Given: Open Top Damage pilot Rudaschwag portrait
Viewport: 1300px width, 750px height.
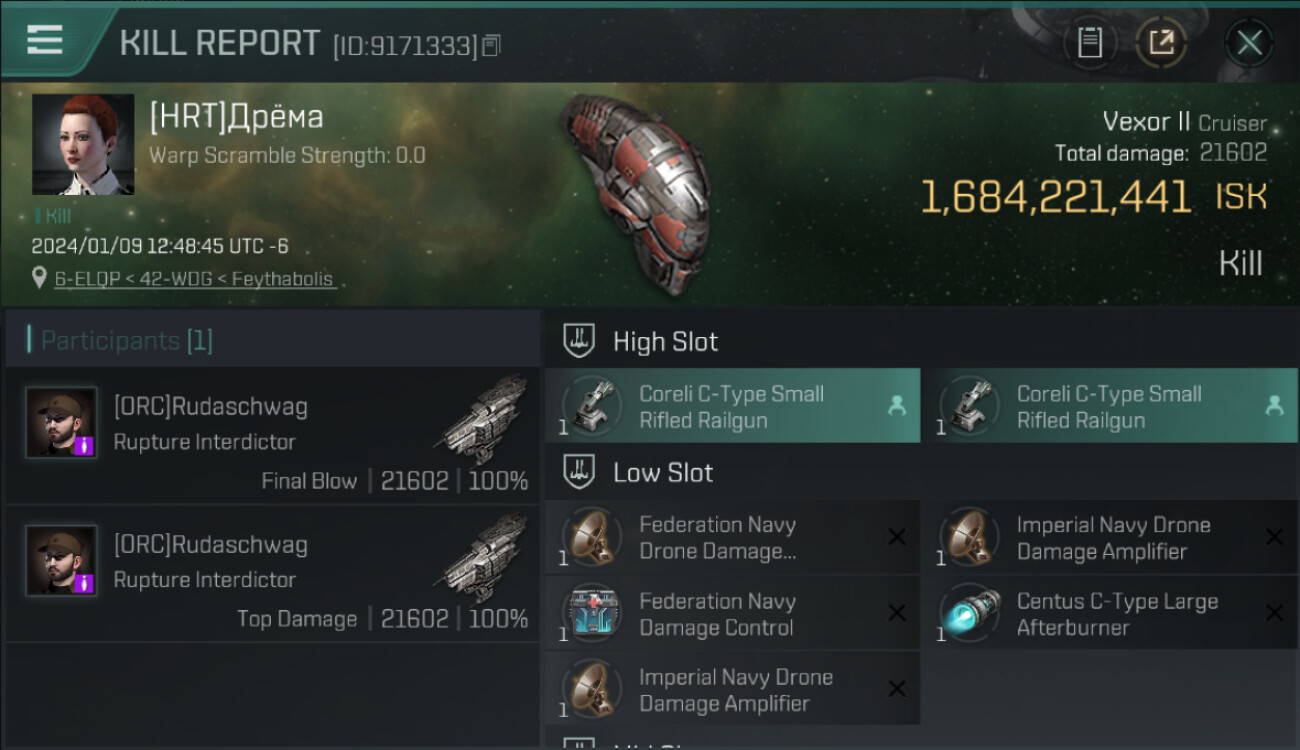Looking at the screenshot, I should (x=61, y=560).
